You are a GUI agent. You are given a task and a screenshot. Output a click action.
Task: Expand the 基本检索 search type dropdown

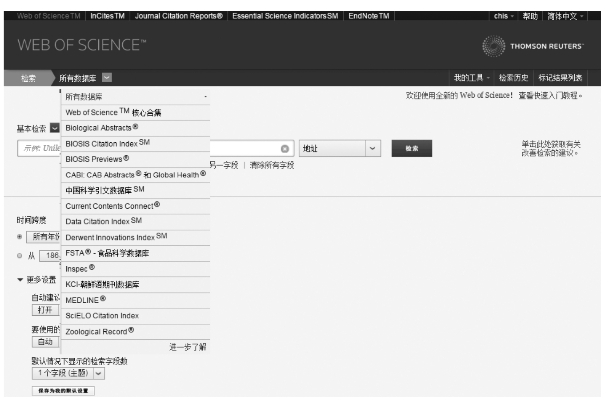coord(54,128)
